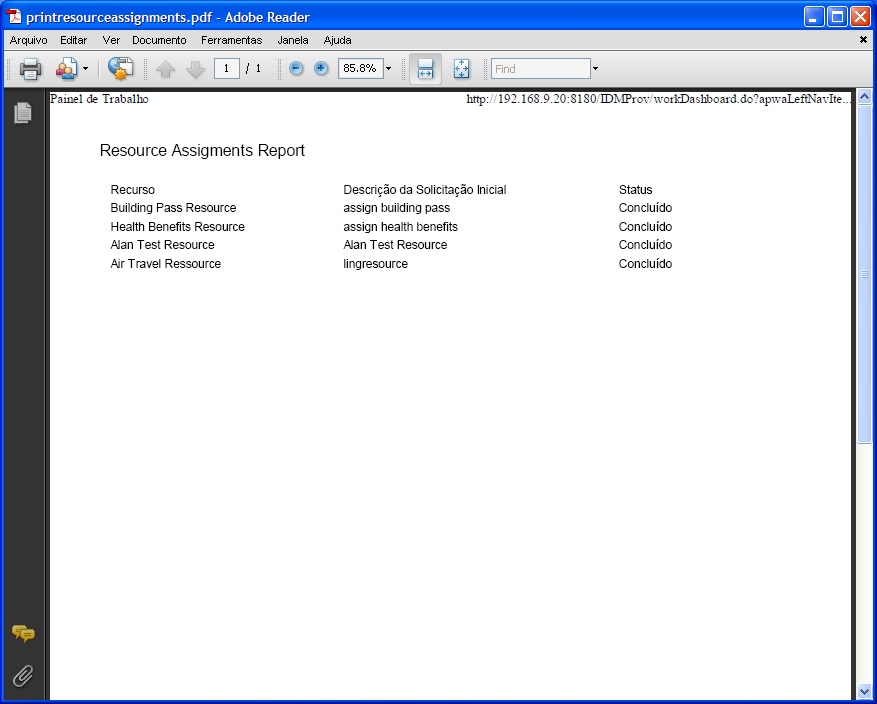877x704 pixels.
Task: Open the Comments panel icon
Action: [23, 634]
